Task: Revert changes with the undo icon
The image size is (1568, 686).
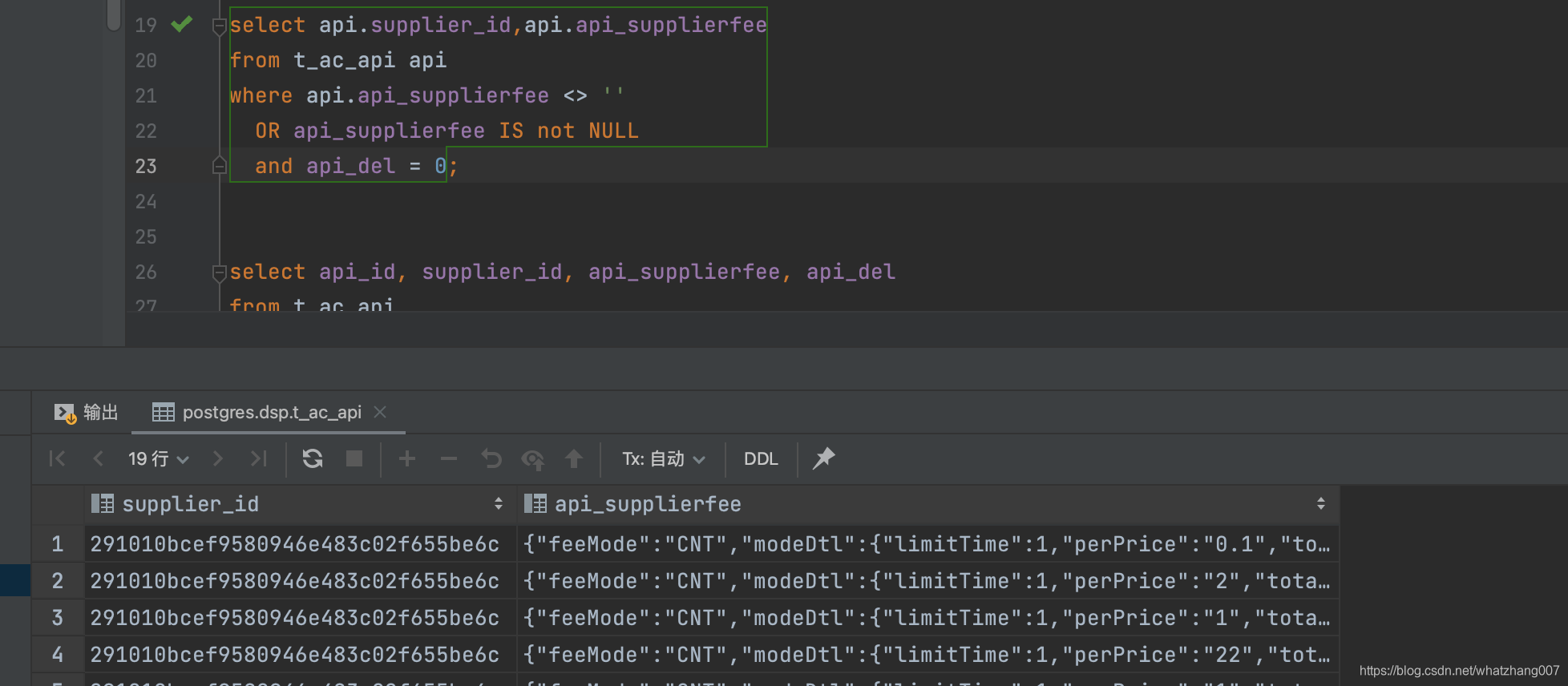Action: [x=491, y=458]
